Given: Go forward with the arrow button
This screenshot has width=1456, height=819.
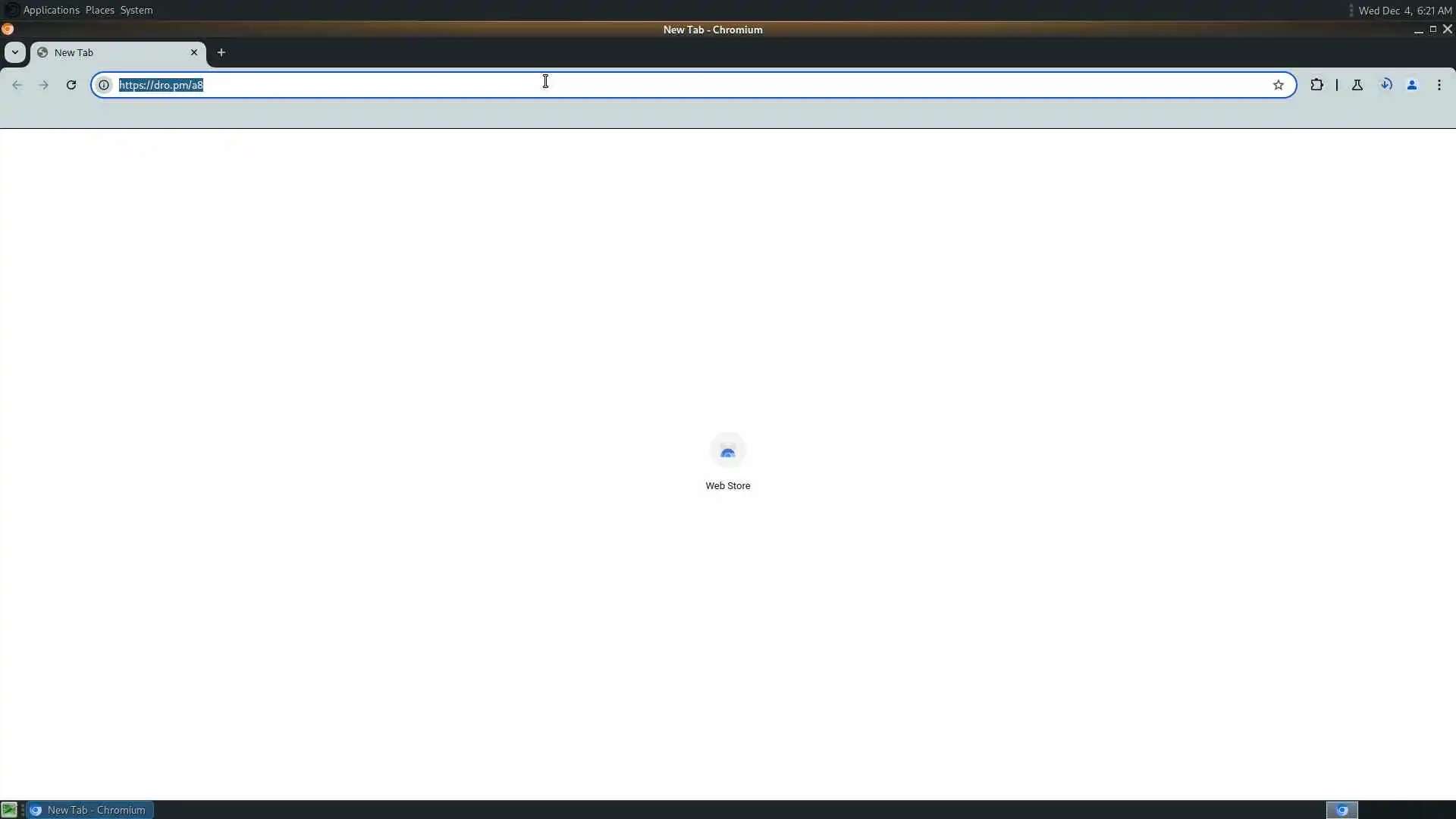Looking at the screenshot, I should (x=44, y=85).
